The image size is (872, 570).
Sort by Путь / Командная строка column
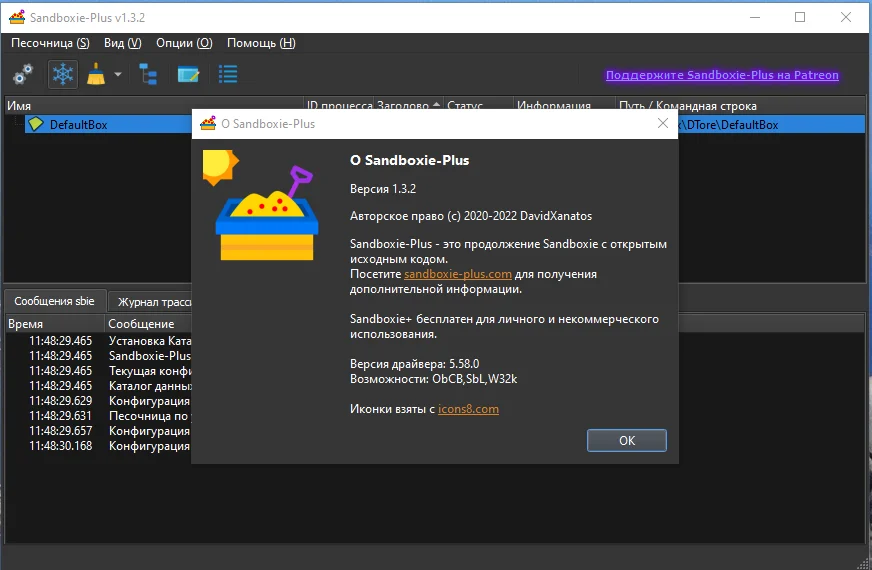(x=740, y=106)
